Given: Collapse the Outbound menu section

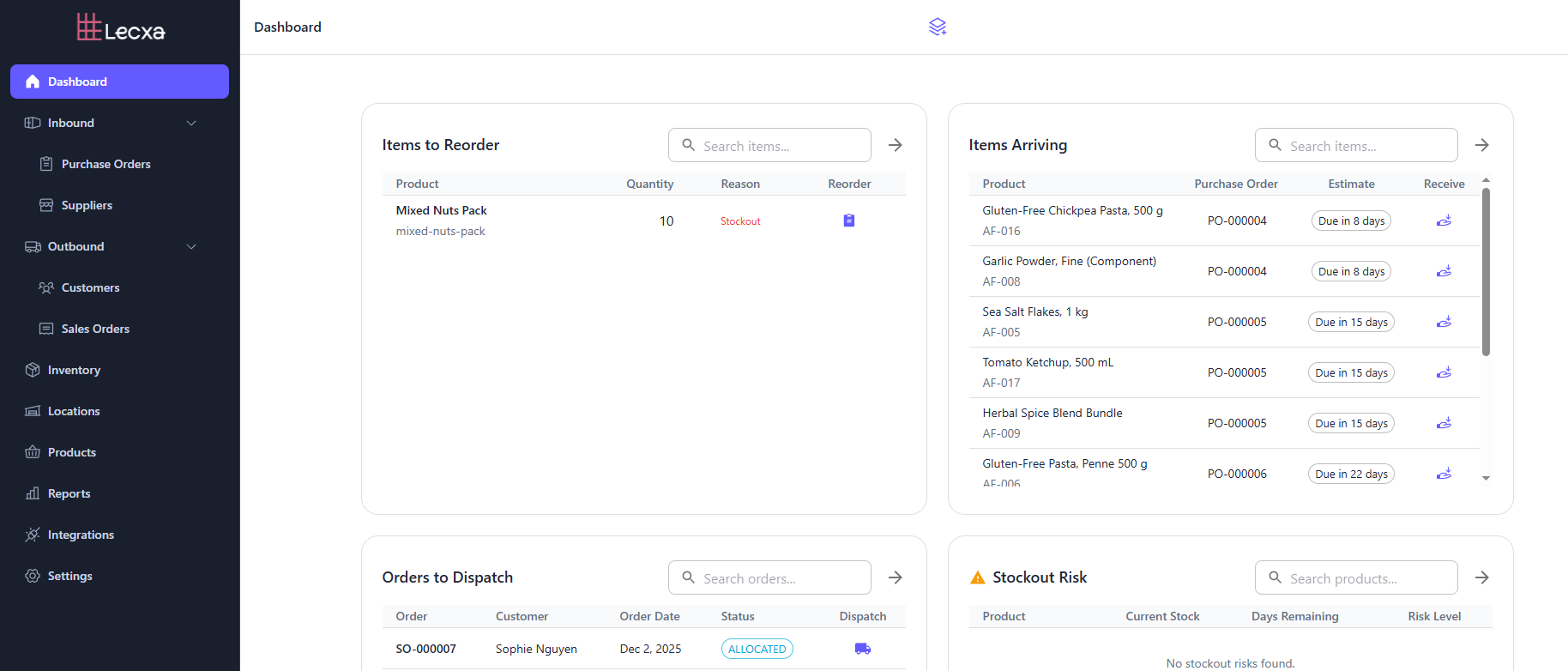Looking at the screenshot, I should 191,246.
